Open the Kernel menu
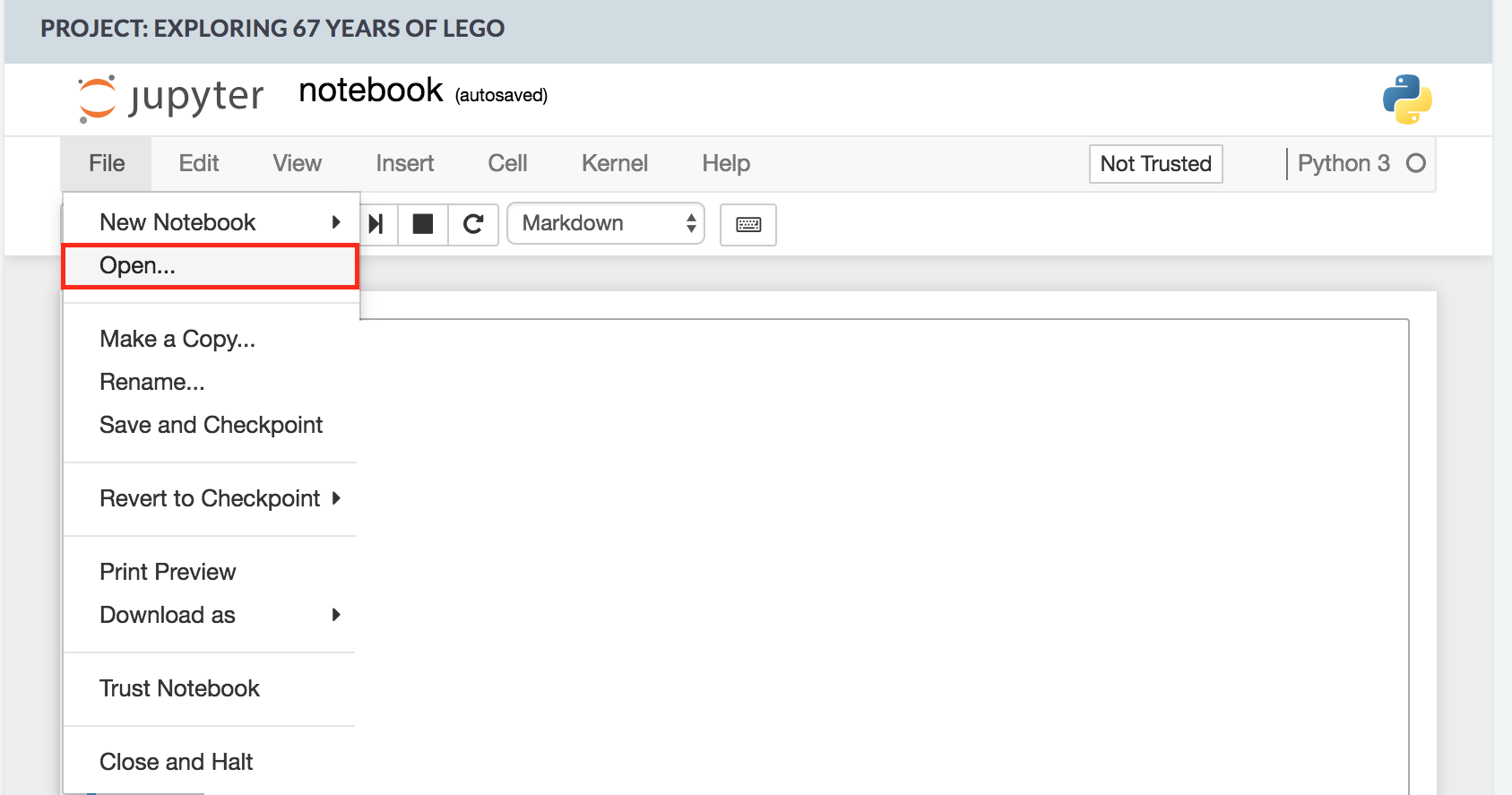Image resolution: width=1512 pixels, height=795 pixels. pos(614,163)
